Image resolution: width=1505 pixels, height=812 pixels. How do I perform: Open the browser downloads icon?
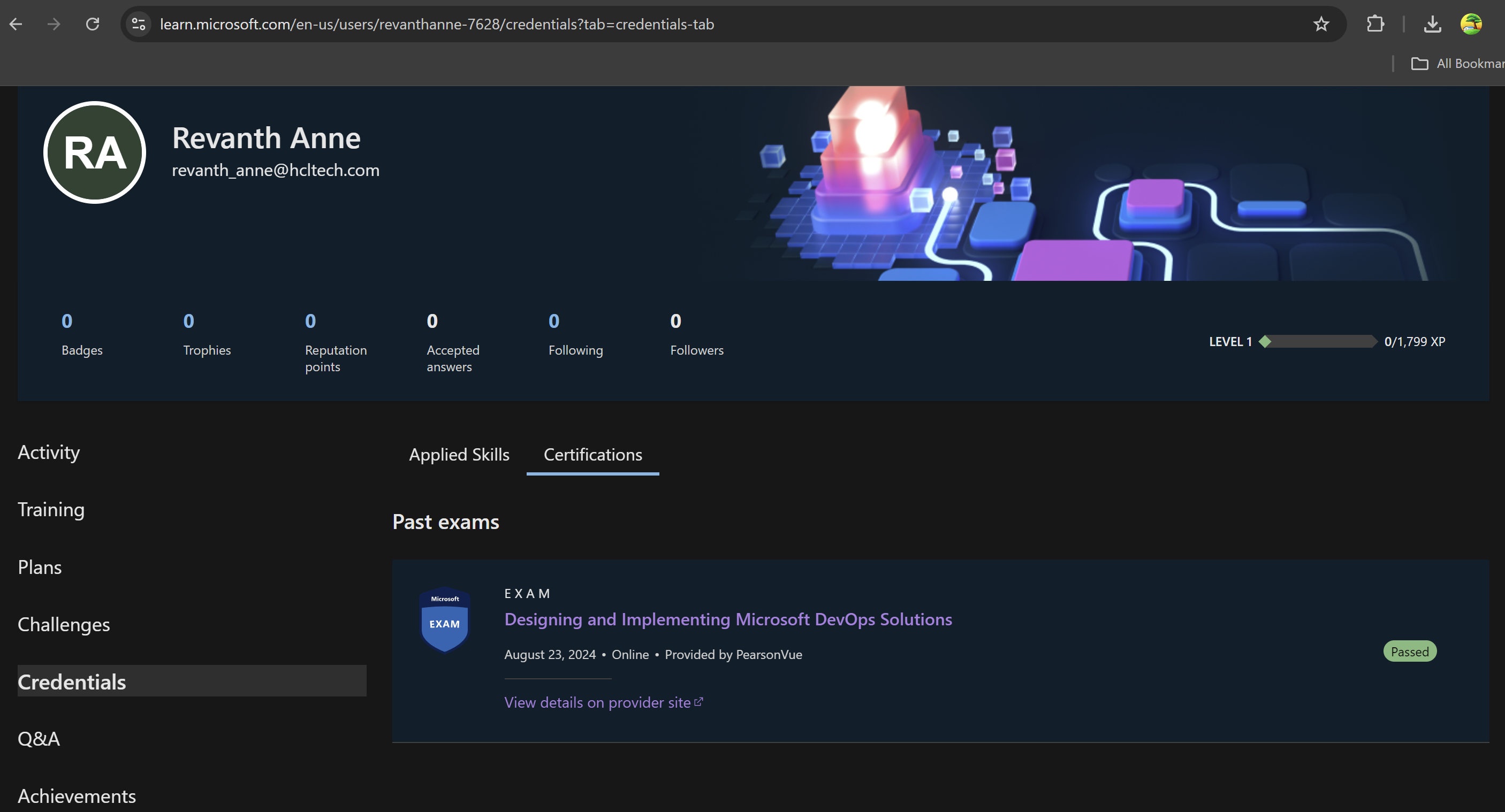(1432, 24)
